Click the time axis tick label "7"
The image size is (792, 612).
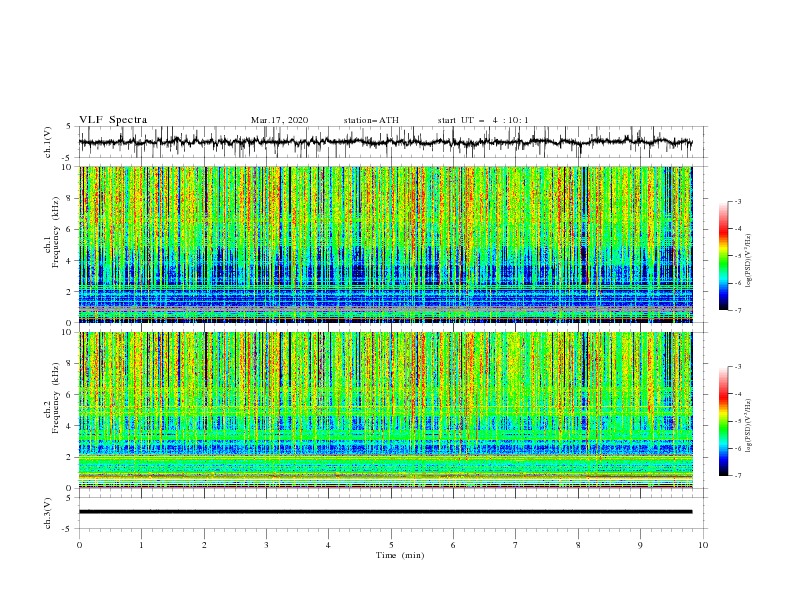point(516,545)
